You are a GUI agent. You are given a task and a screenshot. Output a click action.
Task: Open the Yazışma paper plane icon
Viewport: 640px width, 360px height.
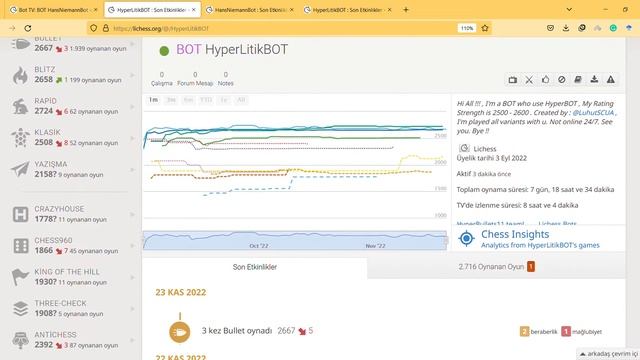tap(20, 169)
